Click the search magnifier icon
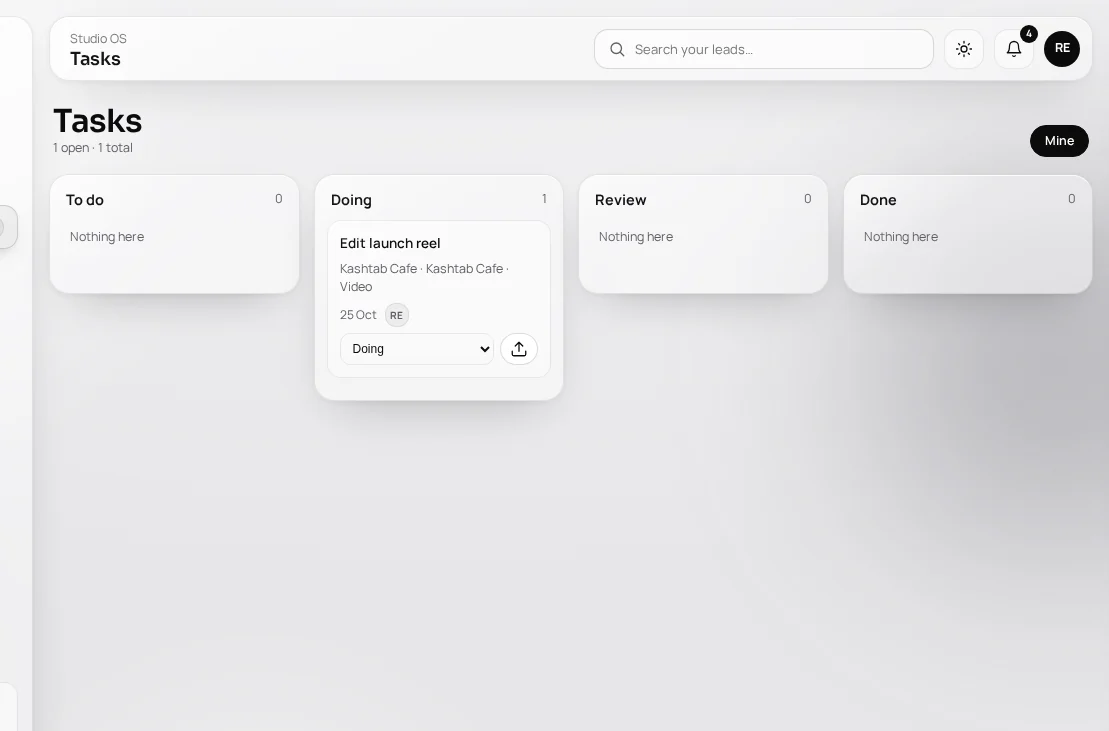Viewport: 1109px width, 731px height. pos(617,49)
